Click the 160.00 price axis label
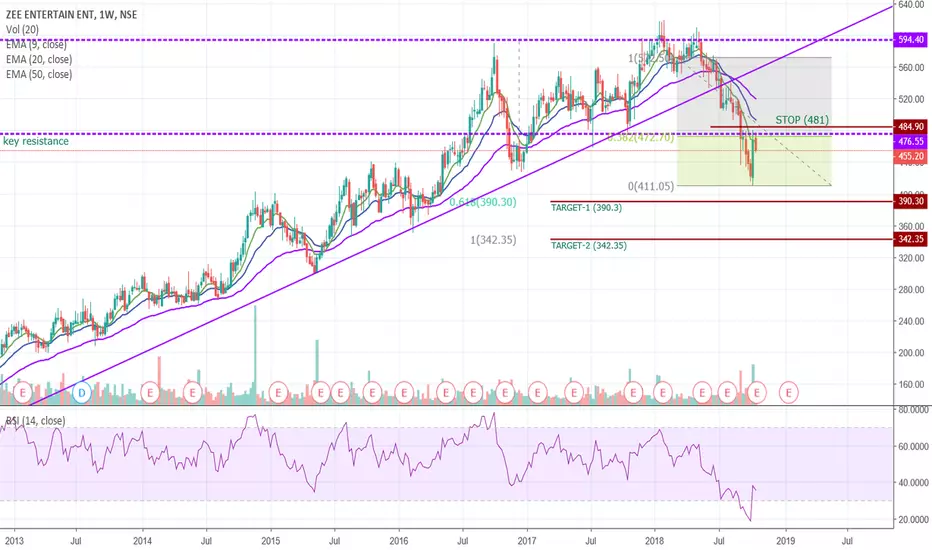This screenshot has width=932, height=550. pos(911,385)
